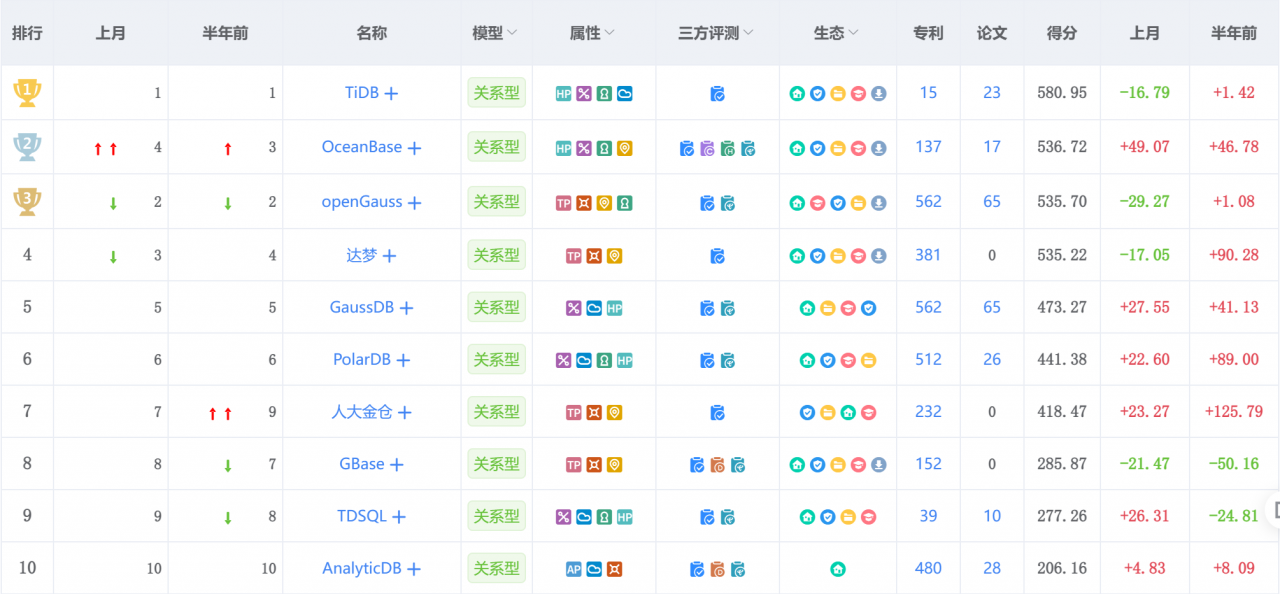Open the OceanBase database link
The image size is (1280, 594).
[x=362, y=147]
